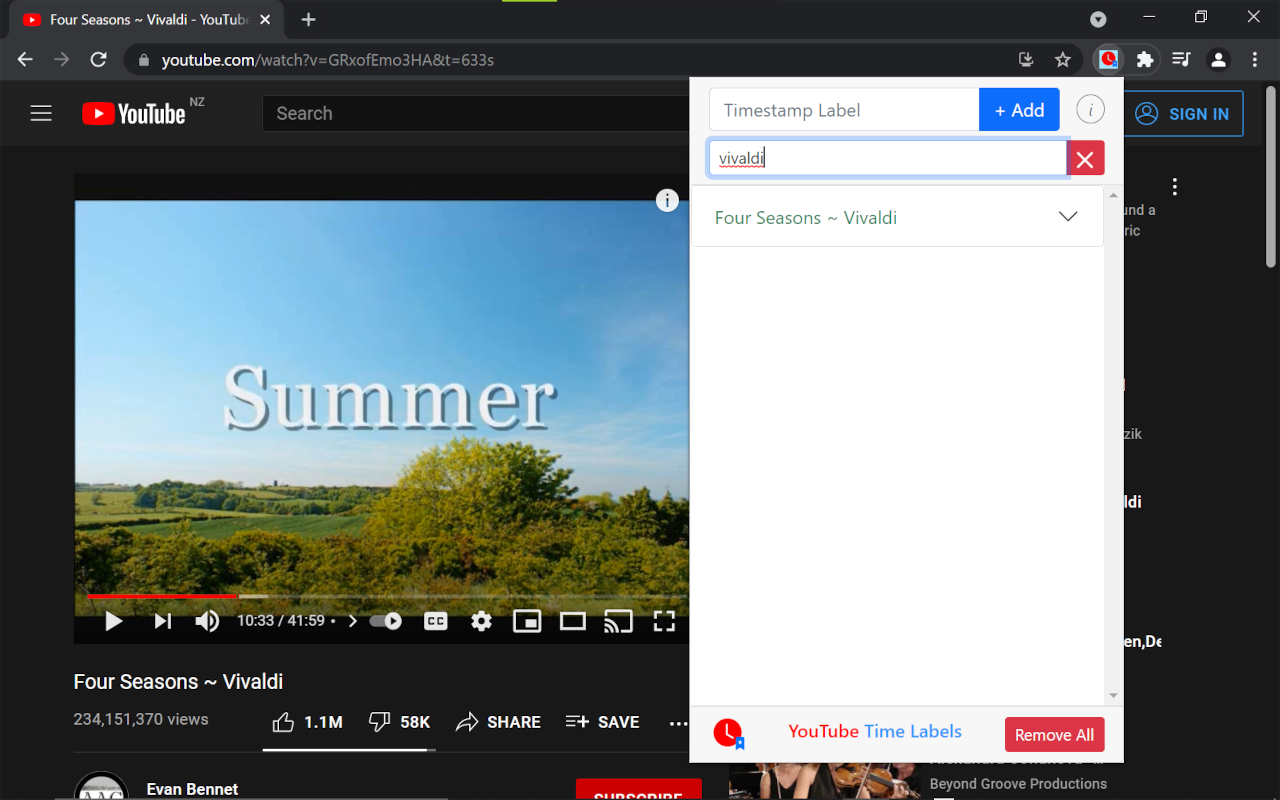
Task: Toggle autoplay switch in player
Action: coord(386,622)
